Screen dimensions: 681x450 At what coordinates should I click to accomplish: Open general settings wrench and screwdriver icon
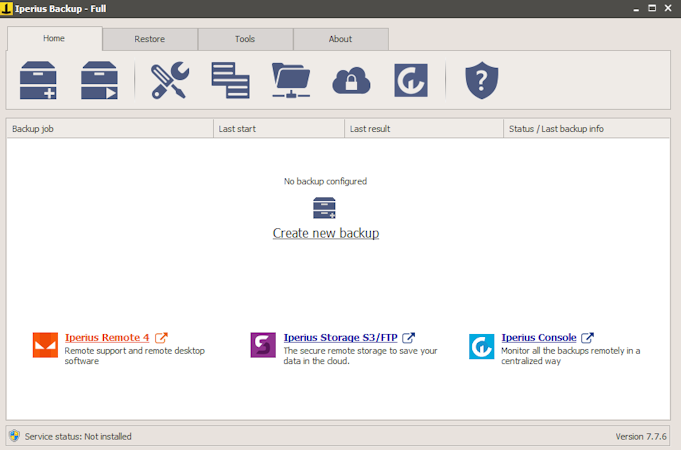(170, 80)
